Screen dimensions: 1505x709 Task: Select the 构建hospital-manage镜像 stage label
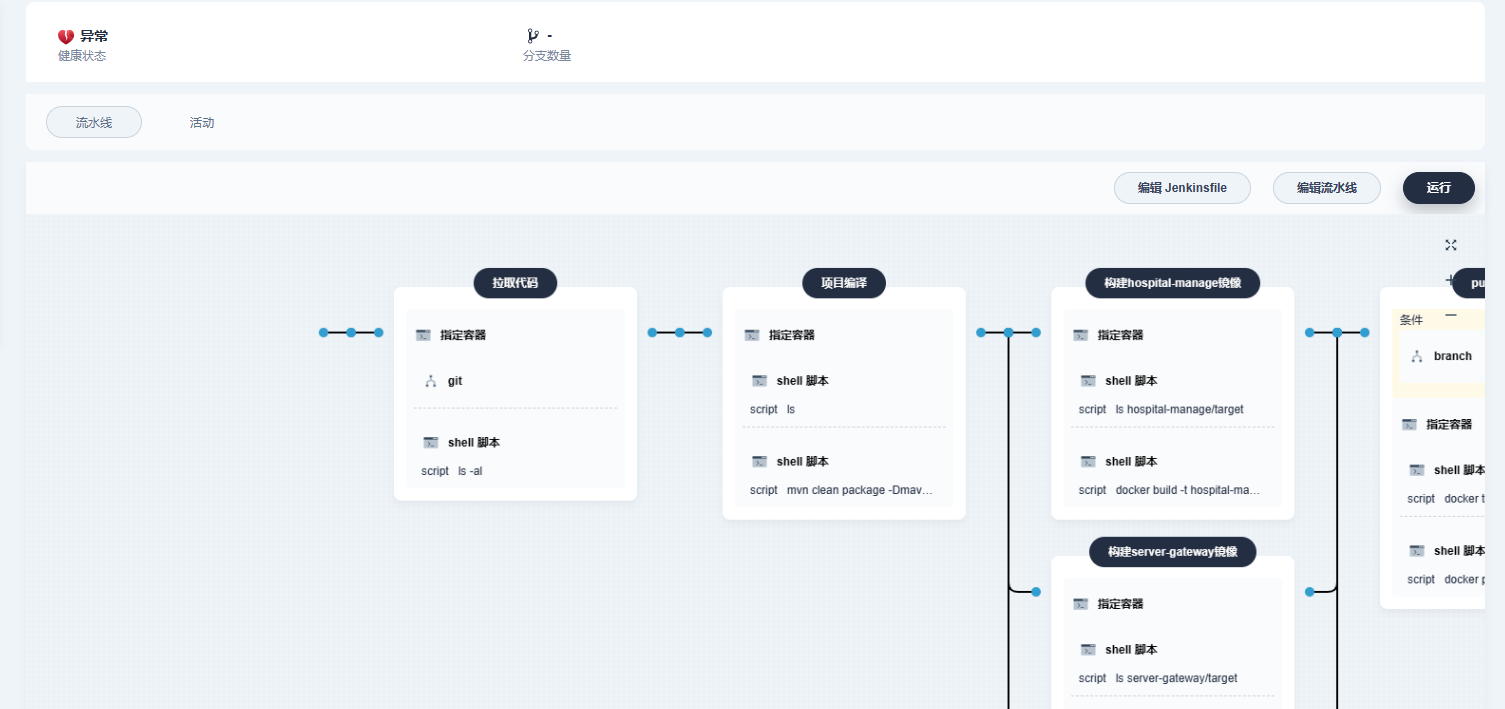pyautogui.click(x=1172, y=283)
